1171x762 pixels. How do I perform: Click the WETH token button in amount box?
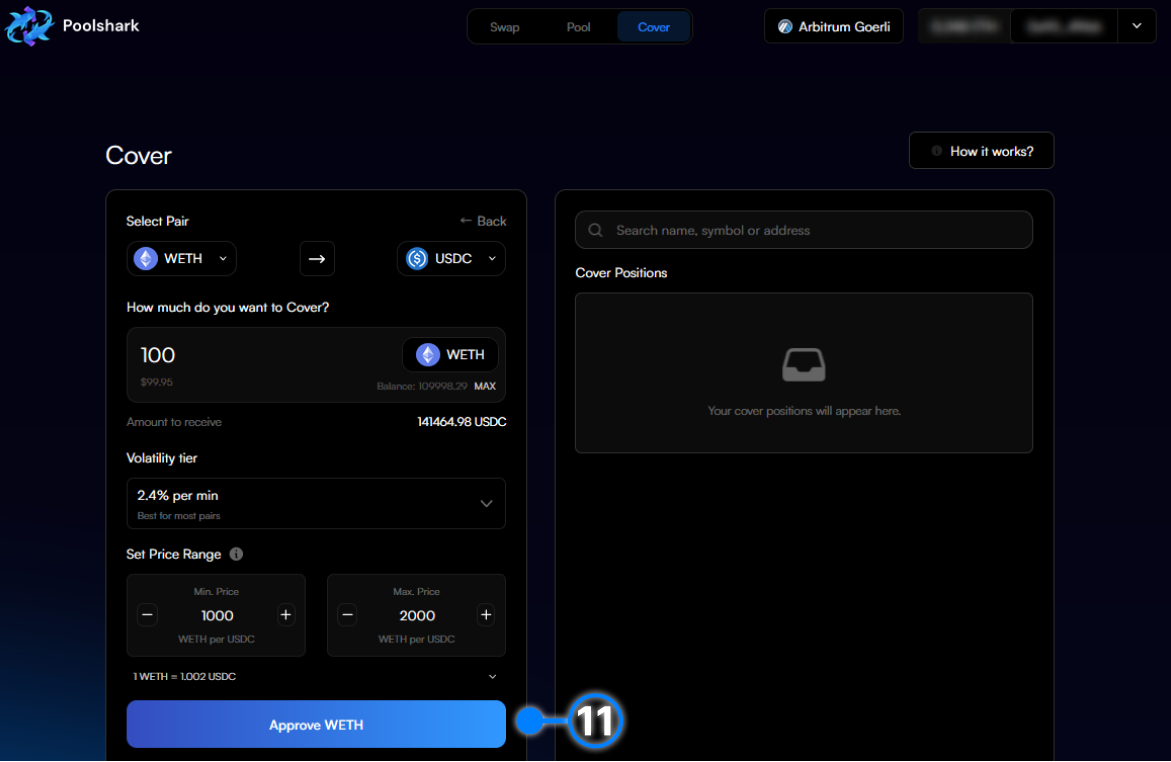click(x=450, y=355)
